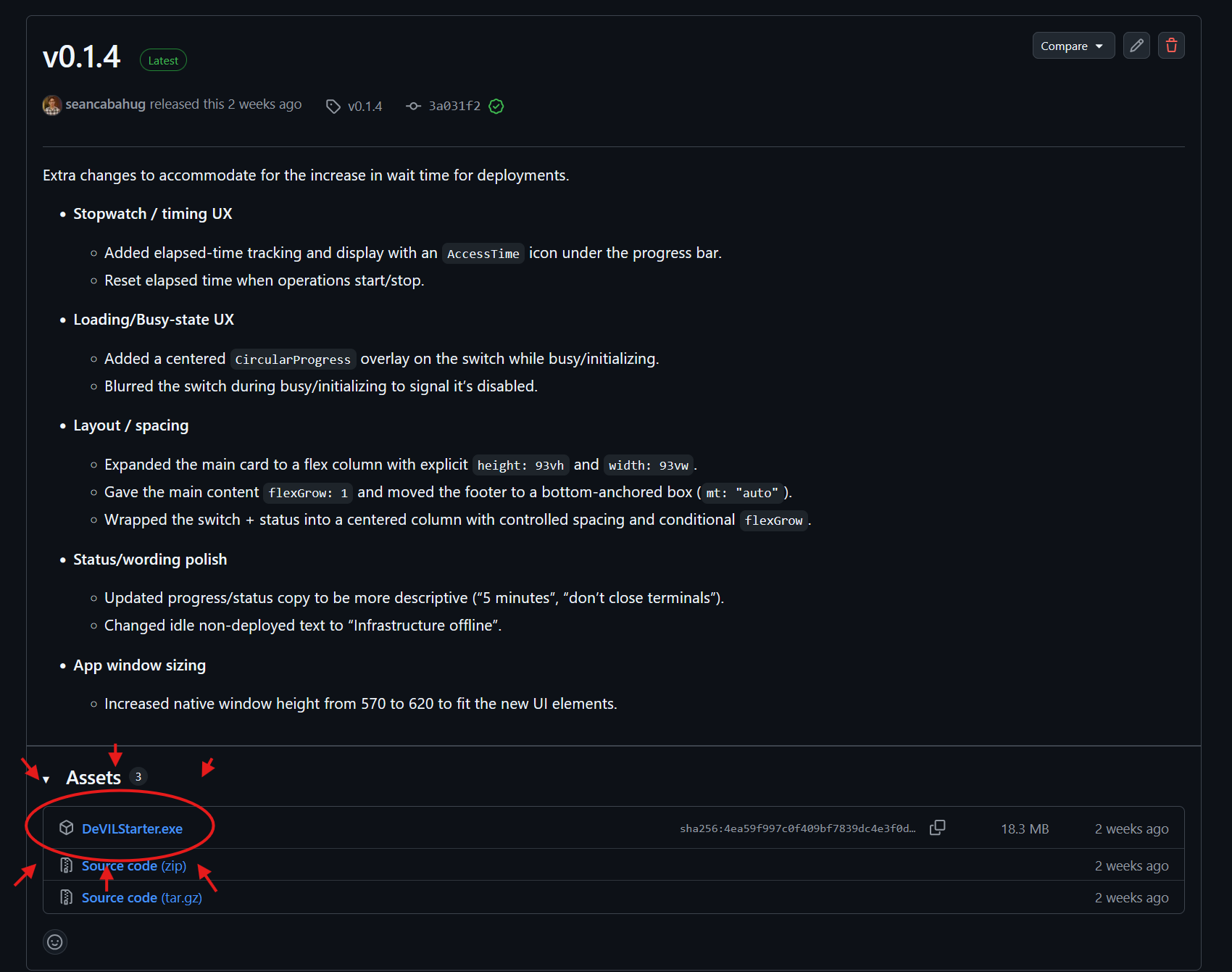This screenshot has height=972, width=1232.
Task: Click the Assets count badge showing 3
Action: (x=138, y=776)
